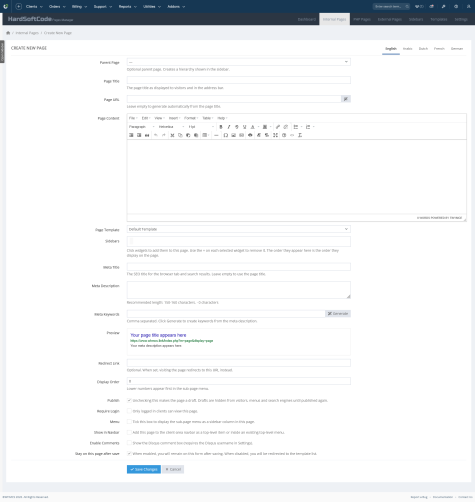Open the help icon in top bar
Image resolution: width=475 pixels, height=502 pixels.
(456, 6)
